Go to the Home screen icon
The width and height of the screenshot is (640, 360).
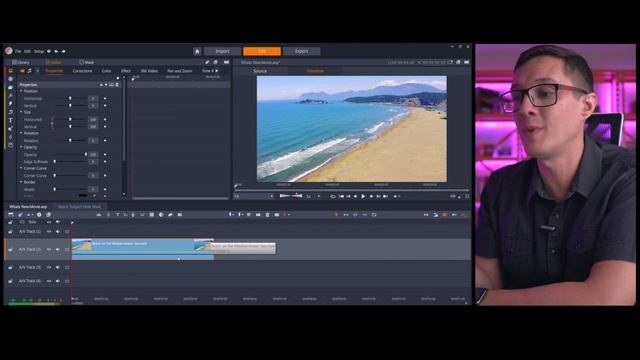tap(197, 51)
